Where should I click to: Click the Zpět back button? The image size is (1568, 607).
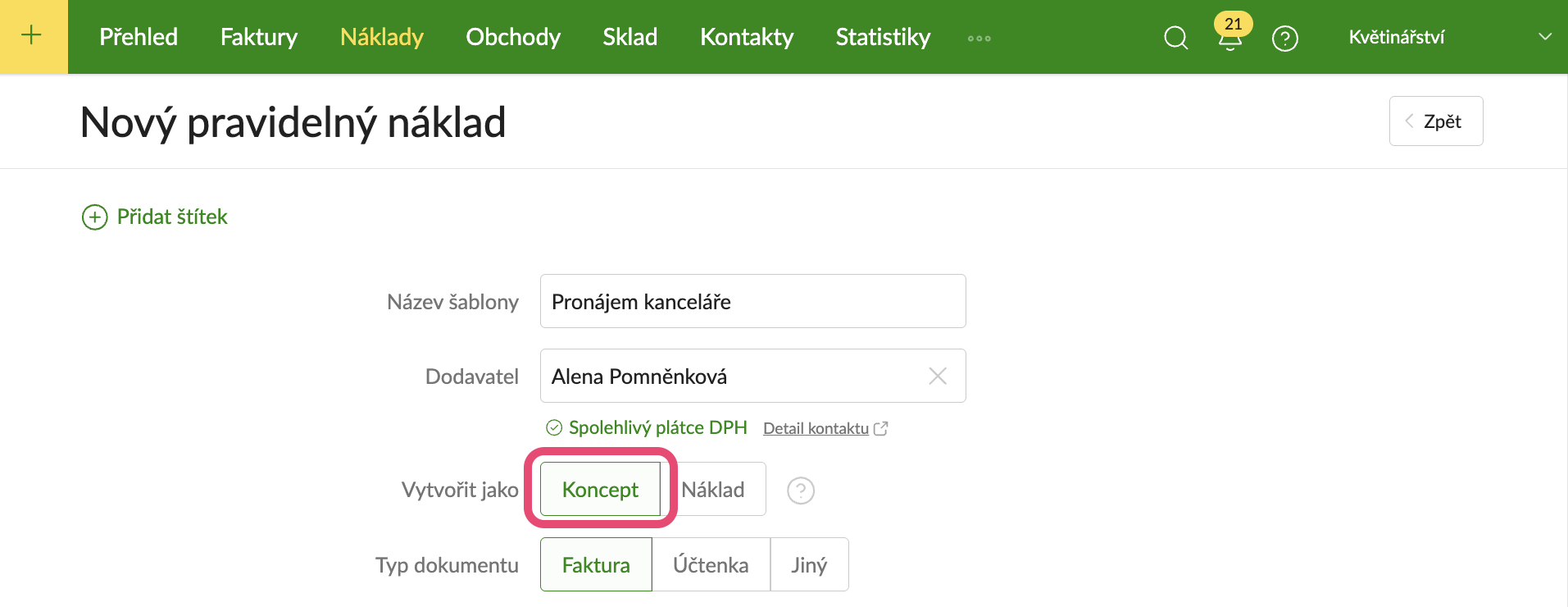(1436, 121)
